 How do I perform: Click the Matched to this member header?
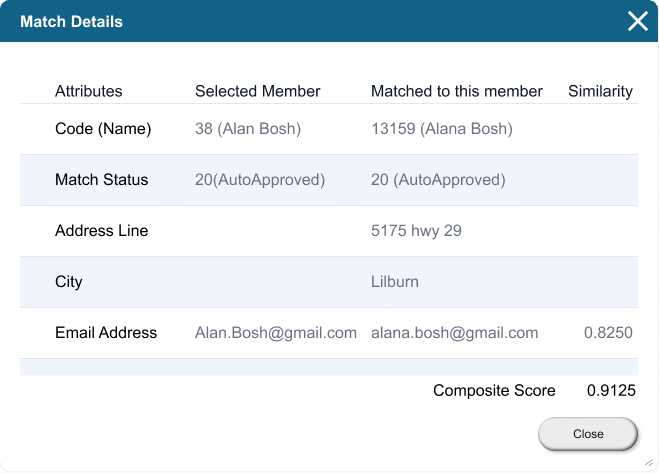point(457,91)
